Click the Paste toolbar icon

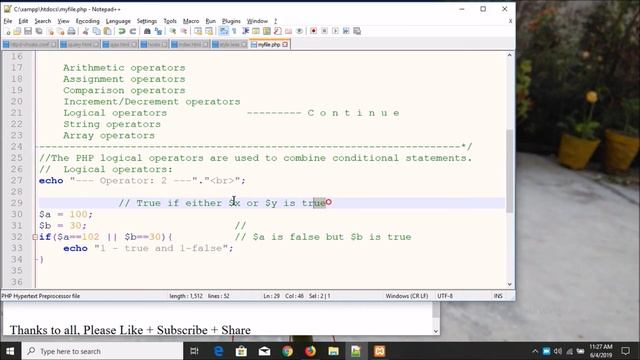click(107, 31)
